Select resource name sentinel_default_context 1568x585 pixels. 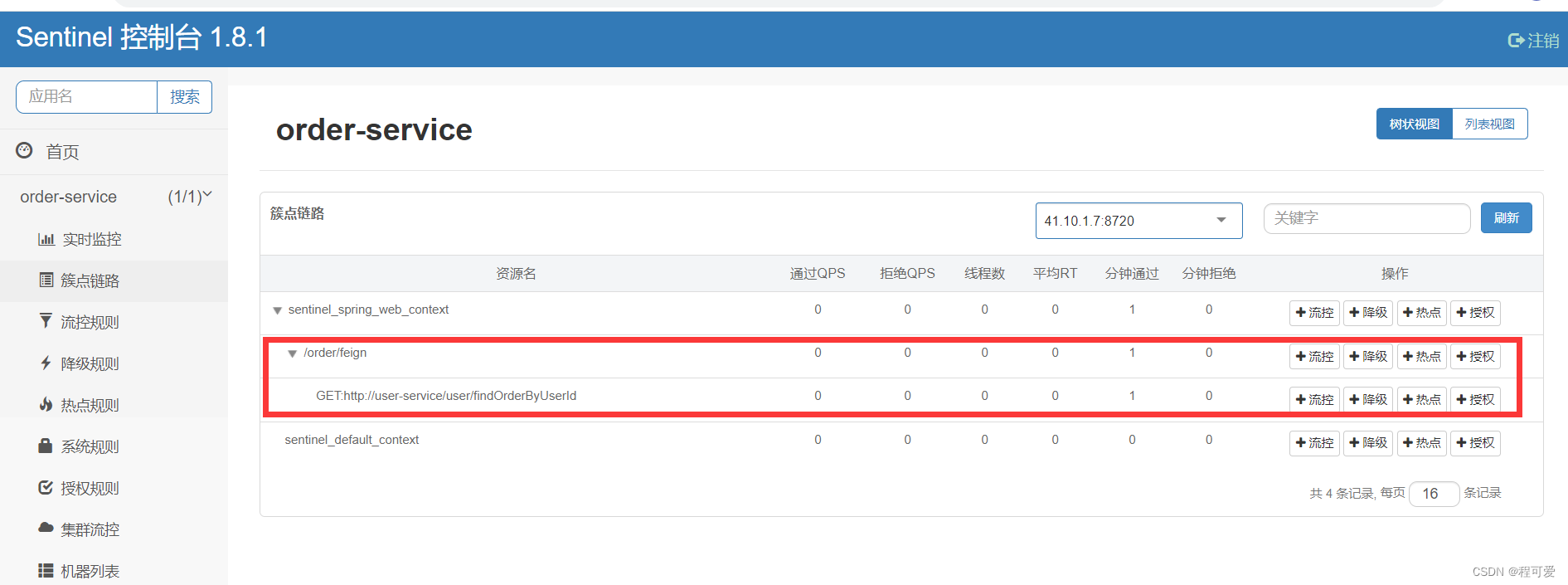352,440
